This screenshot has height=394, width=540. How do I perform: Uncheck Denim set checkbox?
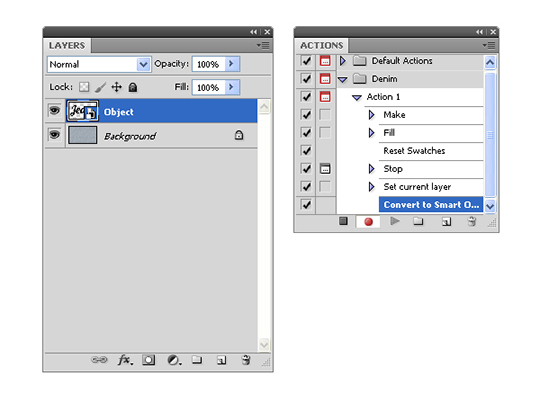tap(306, 79)
